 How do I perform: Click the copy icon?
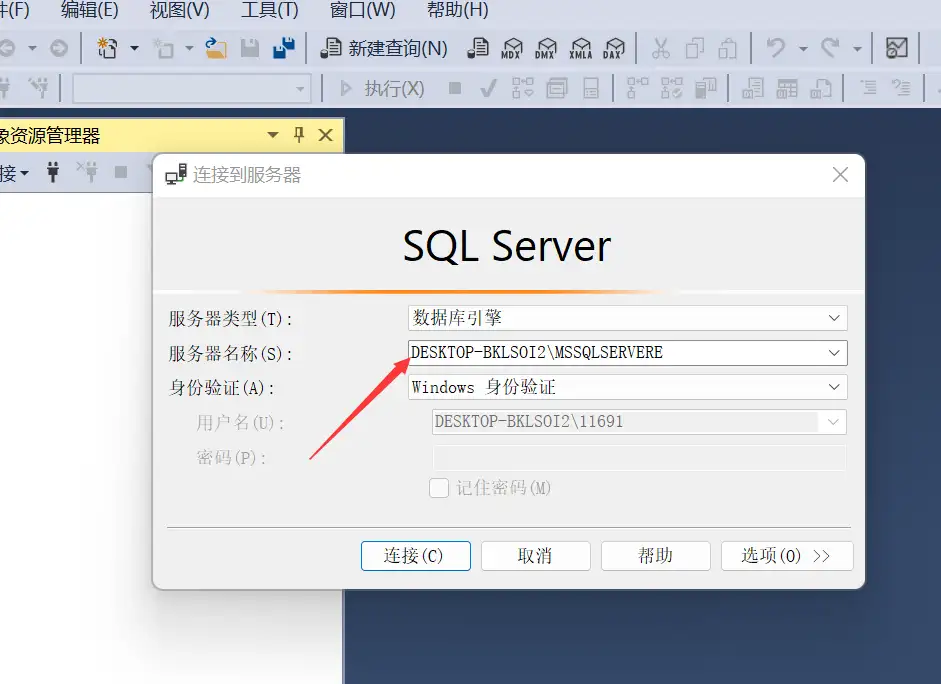coord(694,48)
